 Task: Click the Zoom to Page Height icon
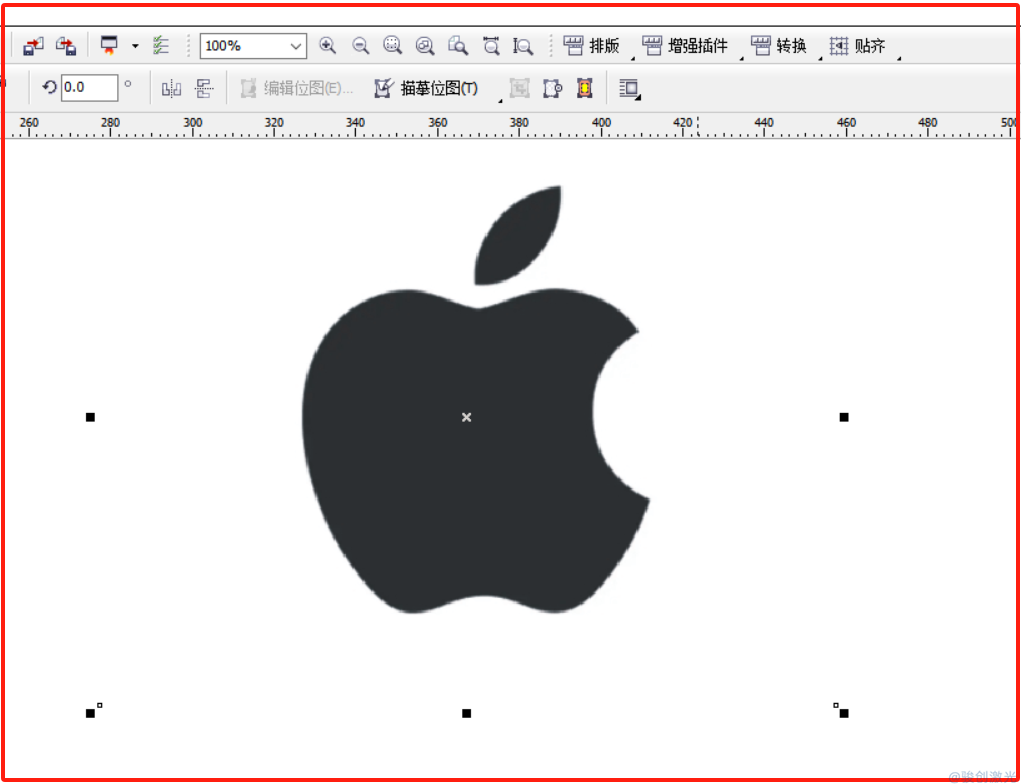point(523,46)
